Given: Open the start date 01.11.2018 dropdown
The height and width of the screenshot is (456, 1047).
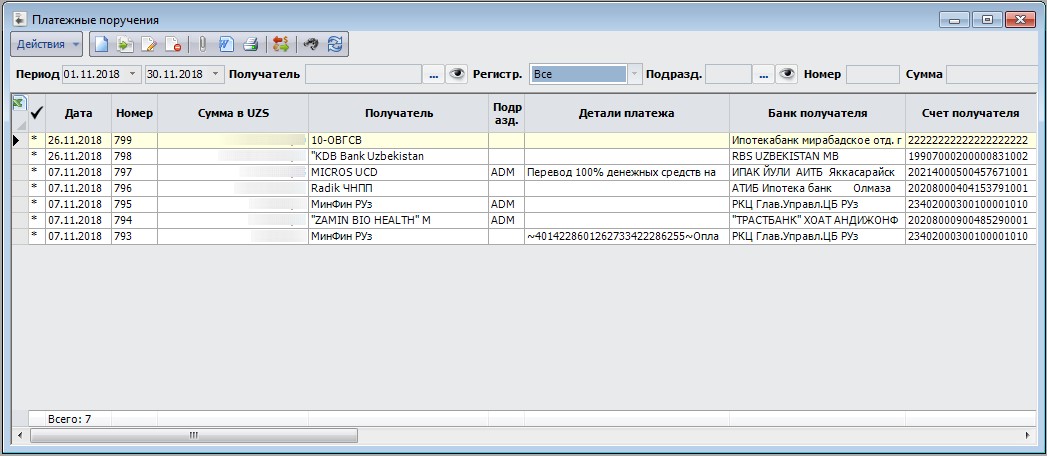Looking at the screenshot, I should point(132,74).
